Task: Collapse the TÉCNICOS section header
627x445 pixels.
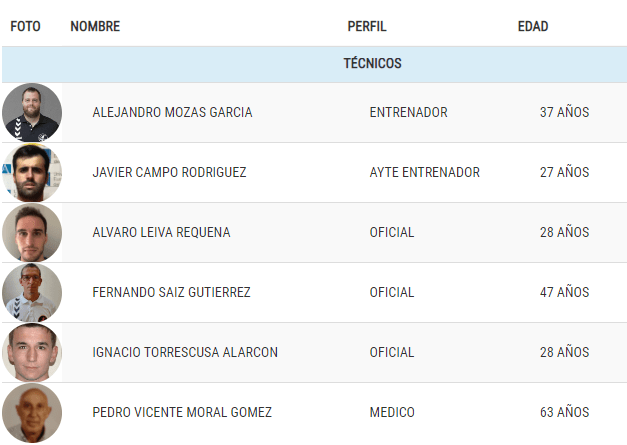Action: click(314, 64)
